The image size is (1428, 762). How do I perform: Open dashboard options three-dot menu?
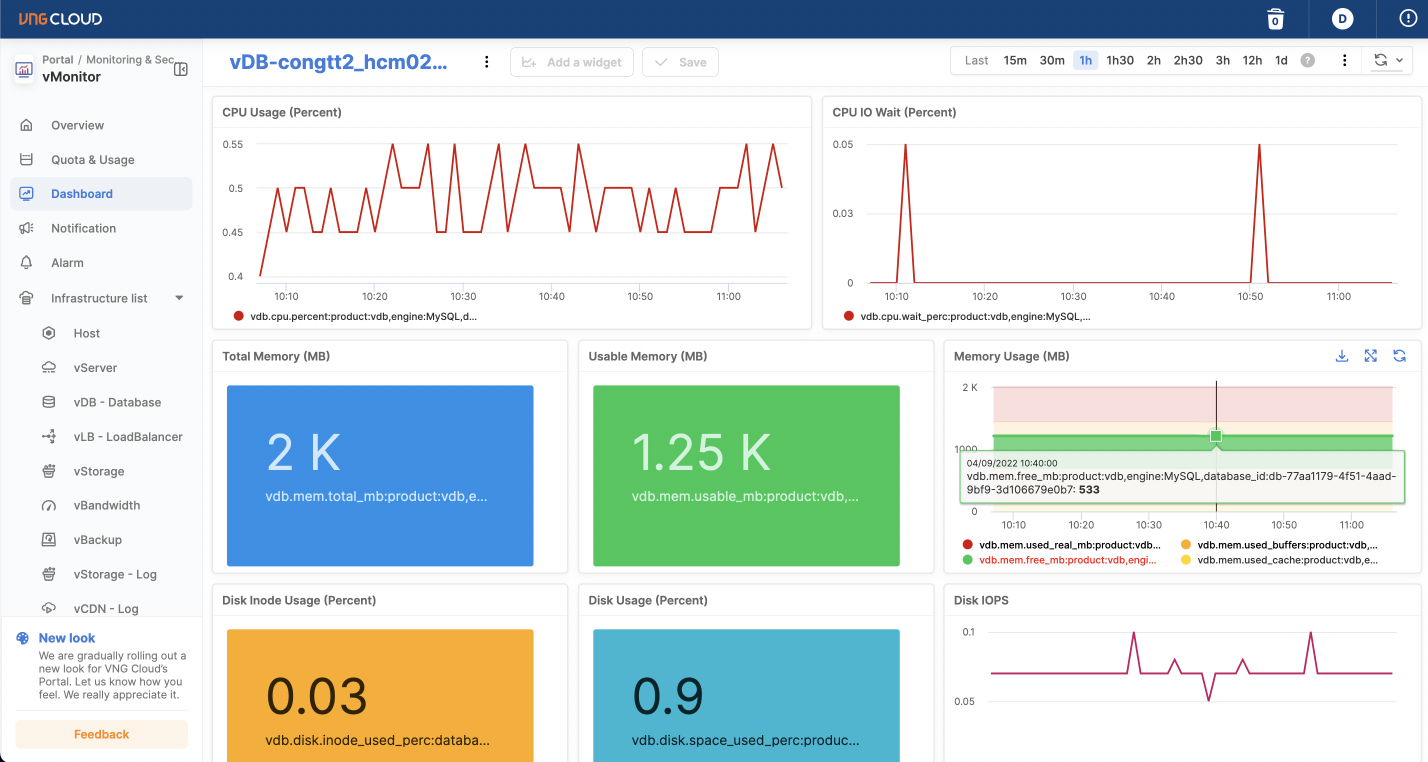[487, 62]
